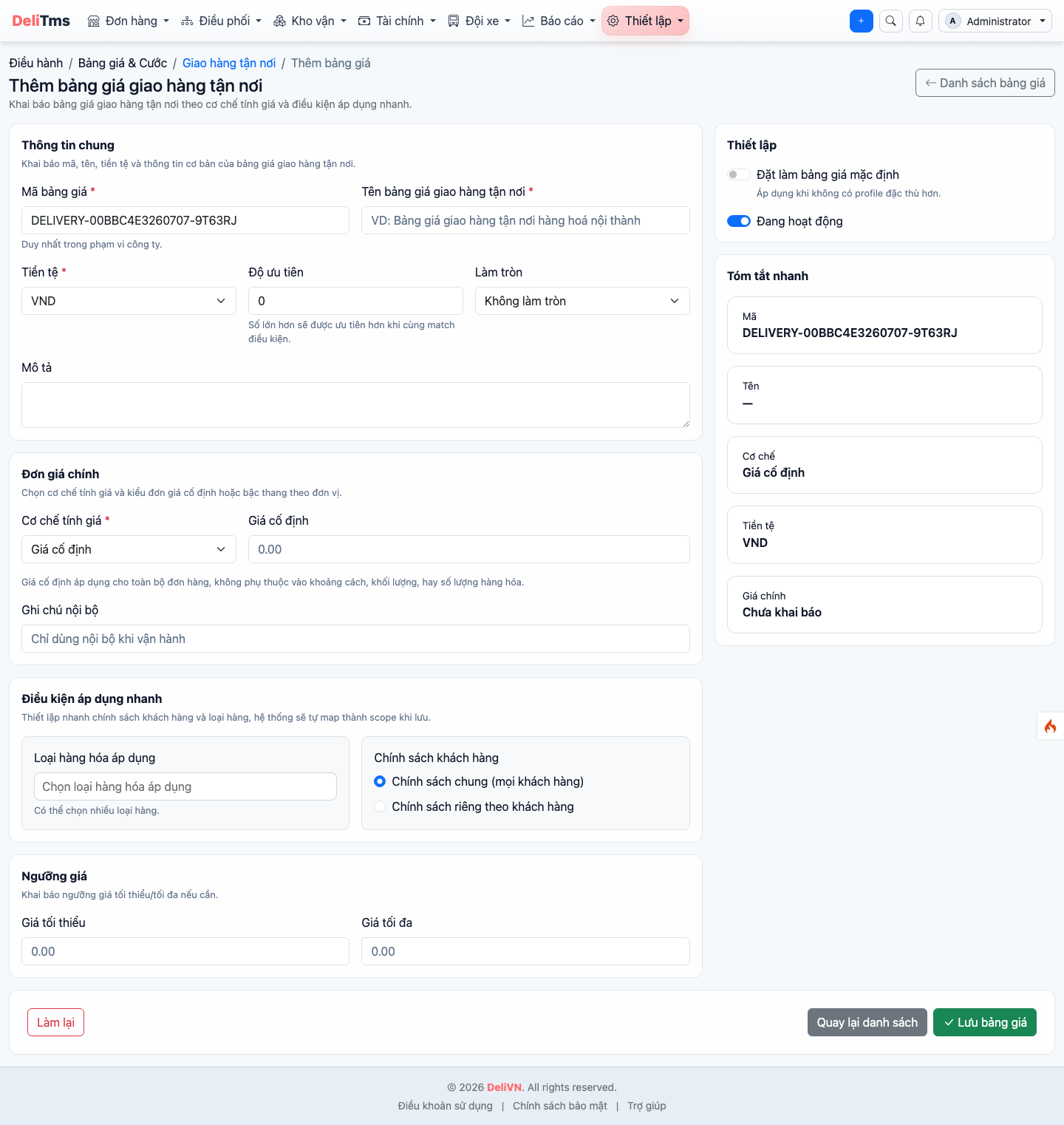
Task: Click the Mô tả textarea
Action: click(x=355, y=405)
